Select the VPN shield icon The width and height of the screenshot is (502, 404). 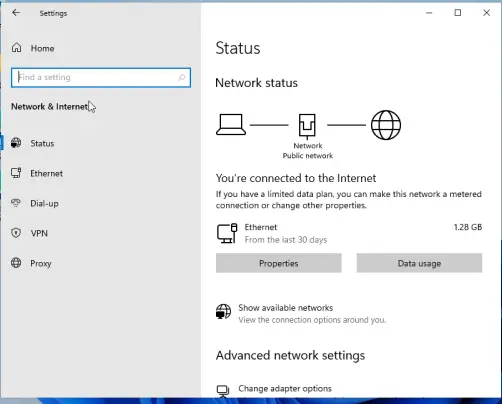16,233
